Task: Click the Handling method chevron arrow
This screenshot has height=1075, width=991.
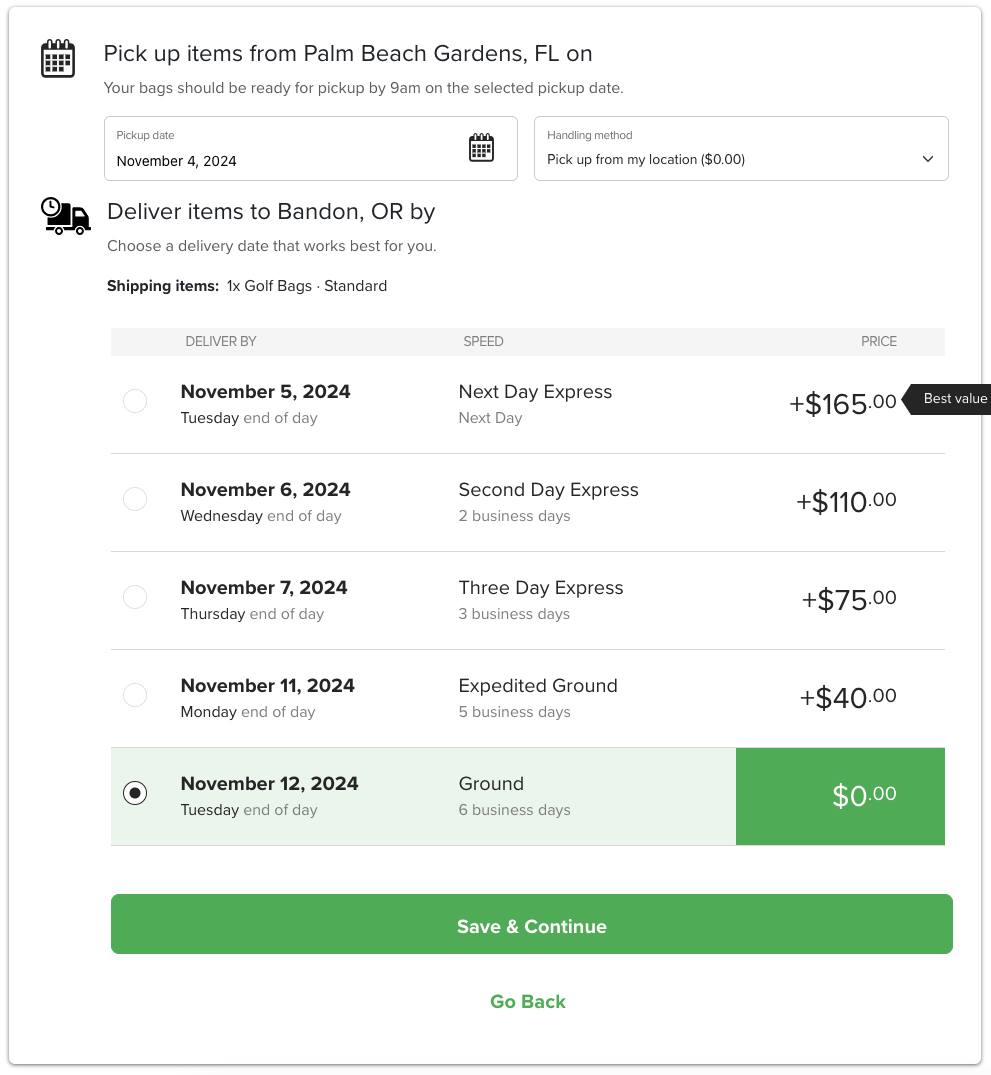Action: (x=928, y=159)
